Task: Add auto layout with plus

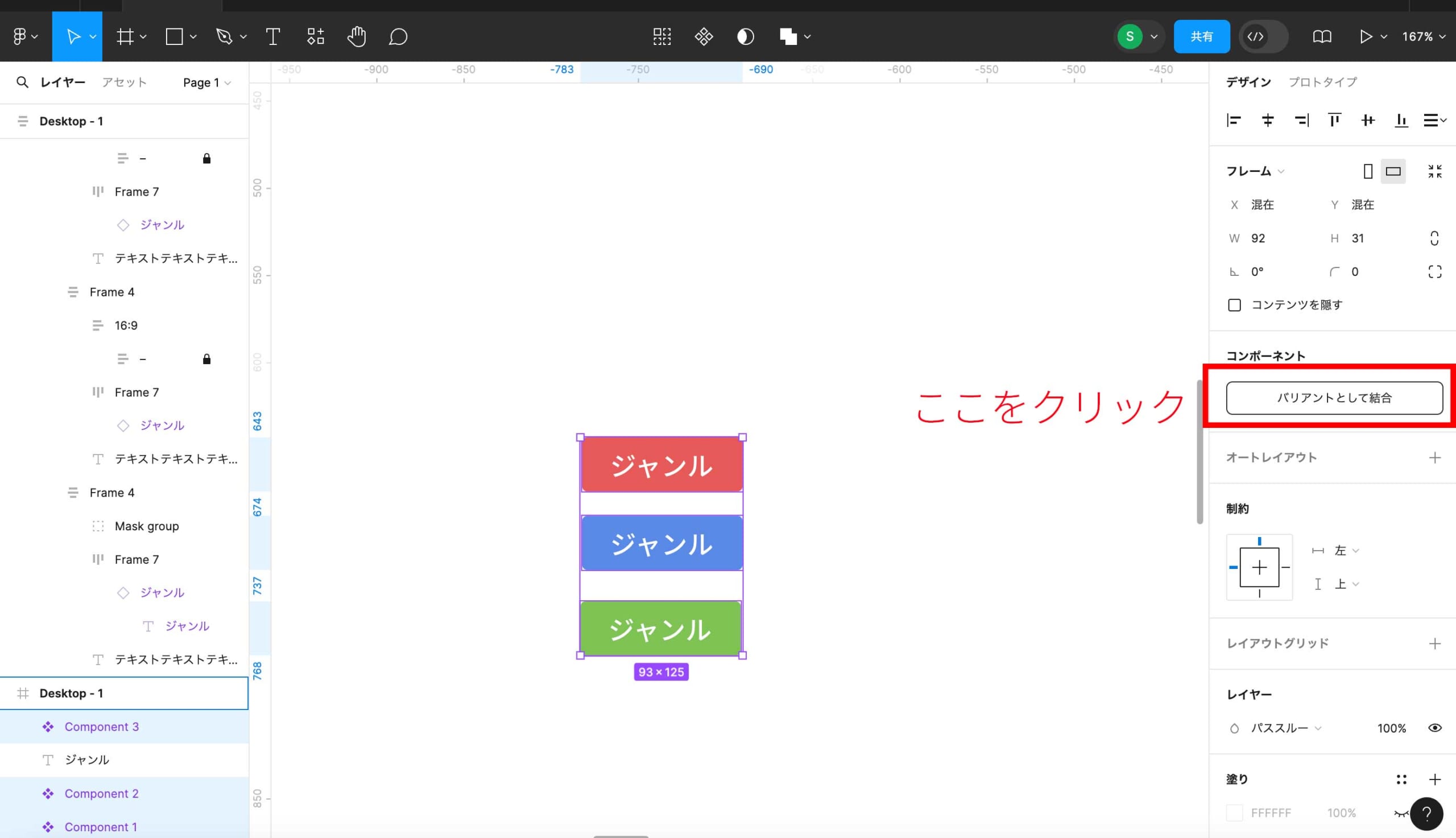Action: click(1435, 457)
